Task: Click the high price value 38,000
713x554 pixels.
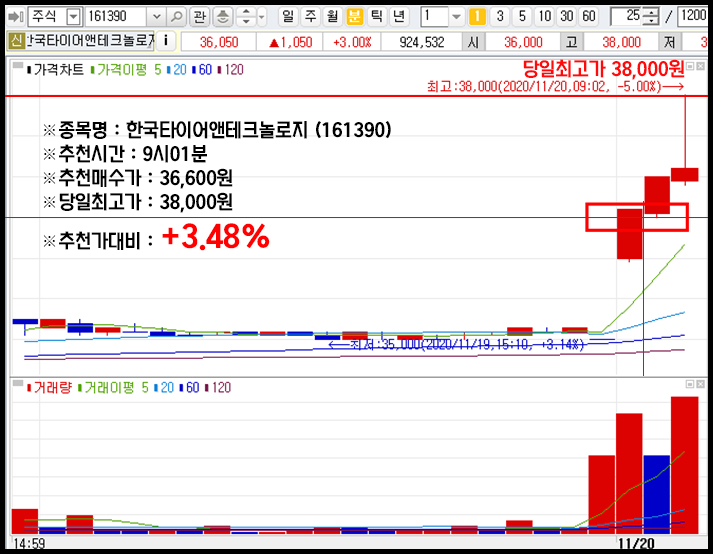Action: 621,42
